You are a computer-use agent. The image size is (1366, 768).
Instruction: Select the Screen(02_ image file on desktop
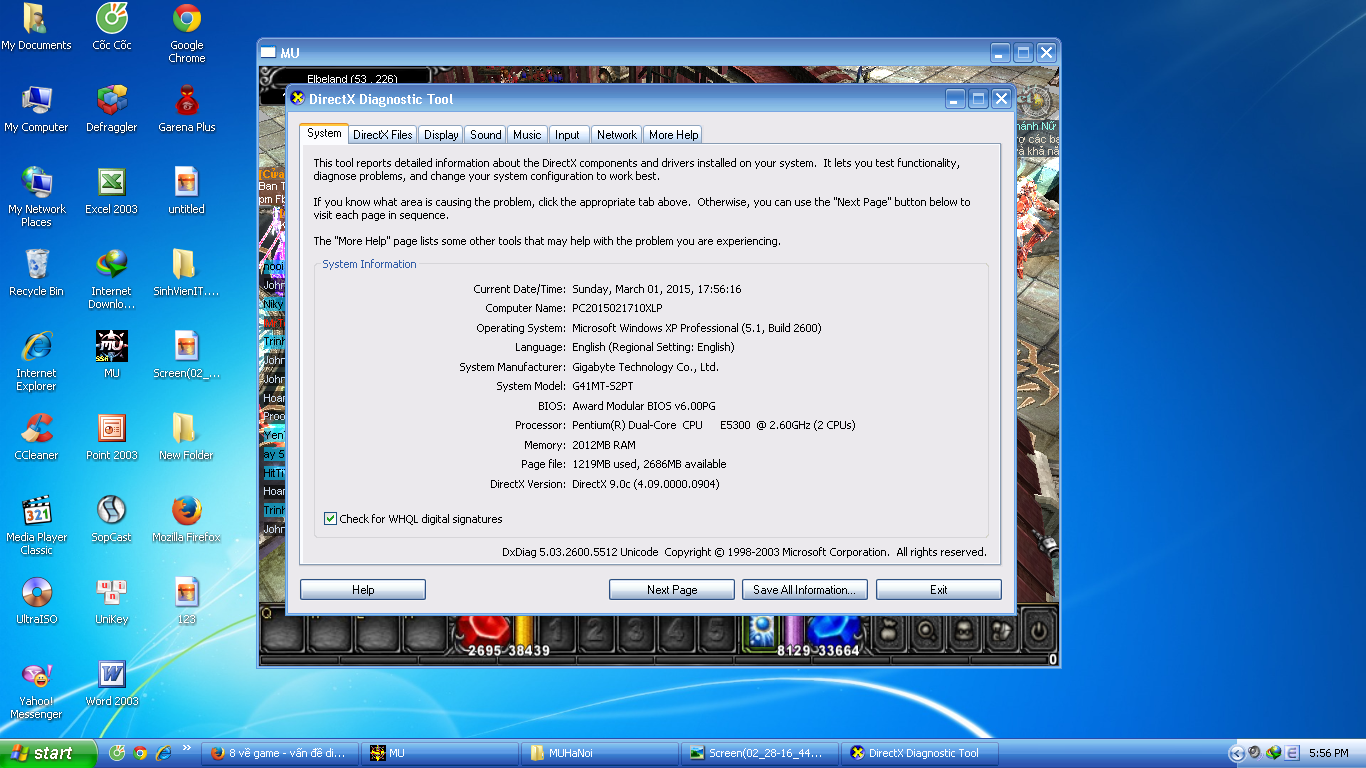(187, 355)
